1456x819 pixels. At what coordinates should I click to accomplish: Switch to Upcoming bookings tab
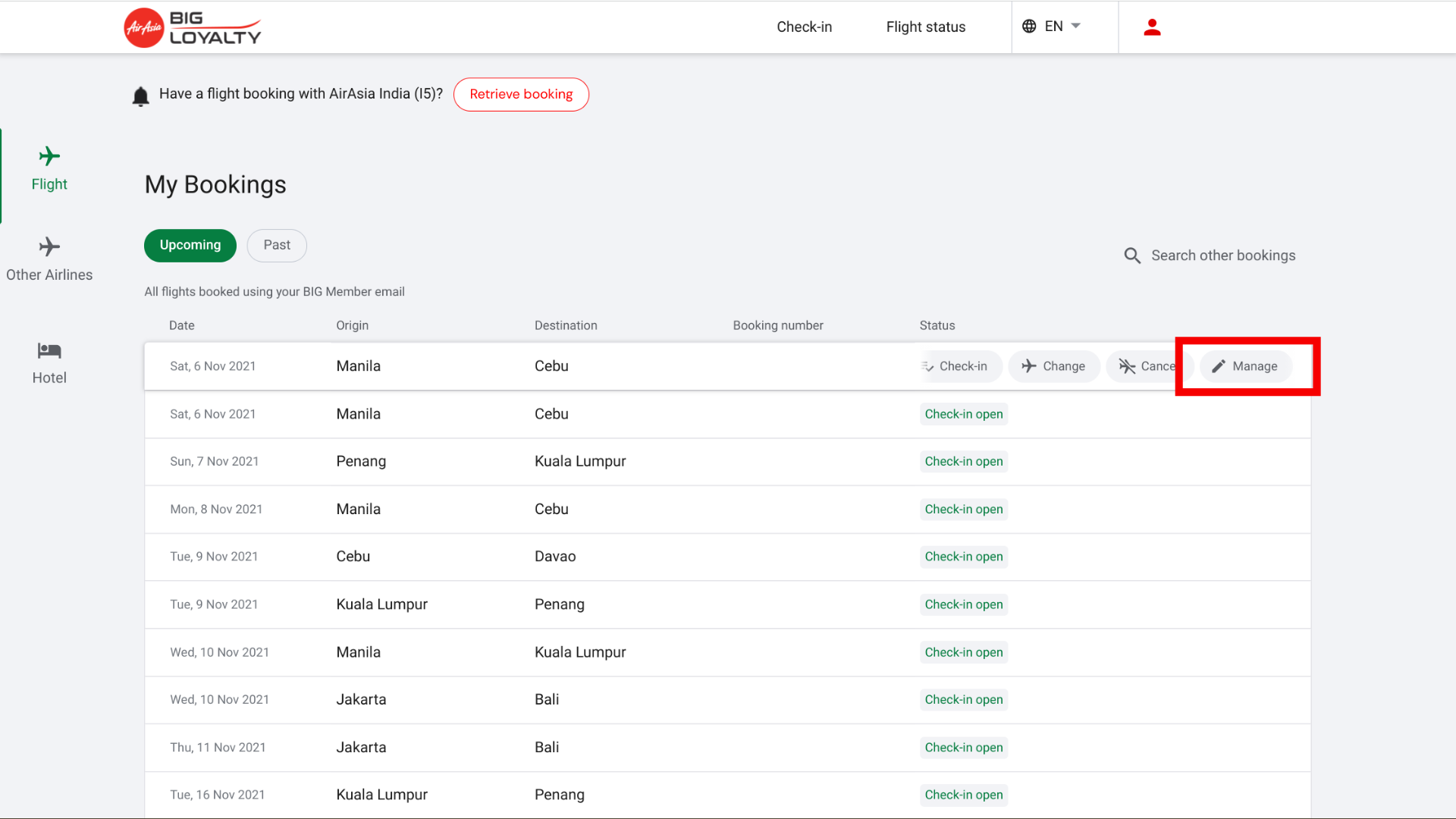point(190,246)
